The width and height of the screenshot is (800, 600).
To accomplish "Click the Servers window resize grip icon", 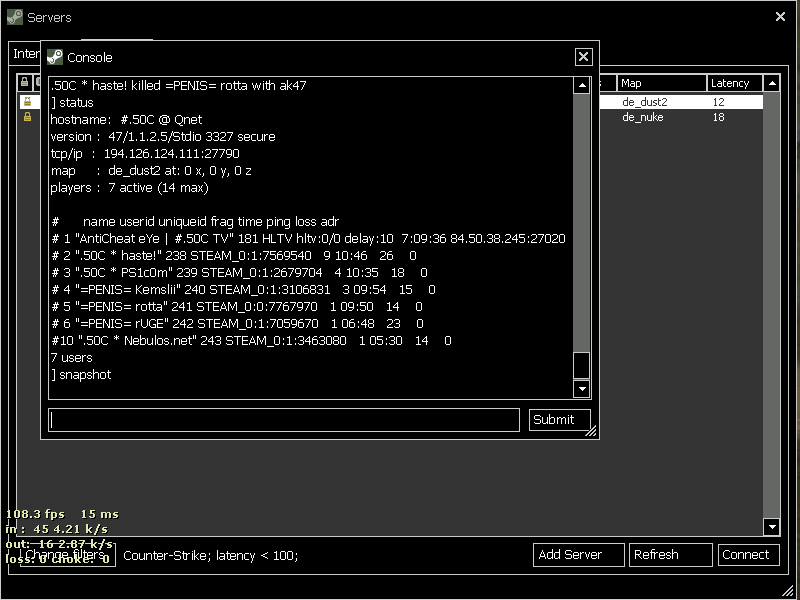I will click(x=788, y=589).
